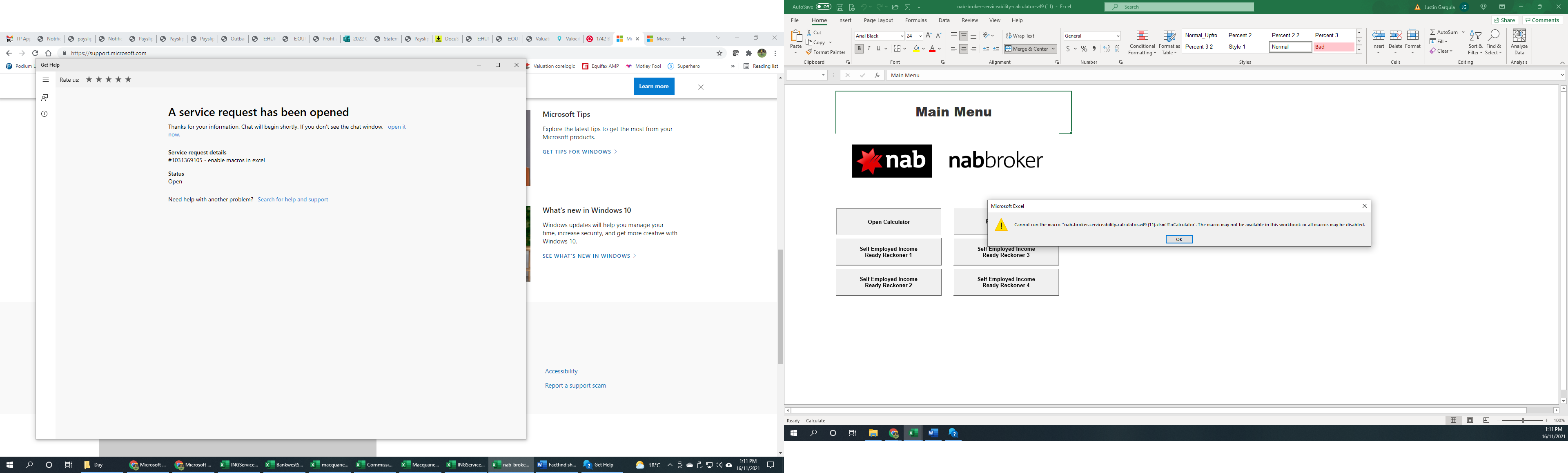Screen dimensions: 1568x473
Task: Switch to the Formulas ribbon tab
Action: 915,20
